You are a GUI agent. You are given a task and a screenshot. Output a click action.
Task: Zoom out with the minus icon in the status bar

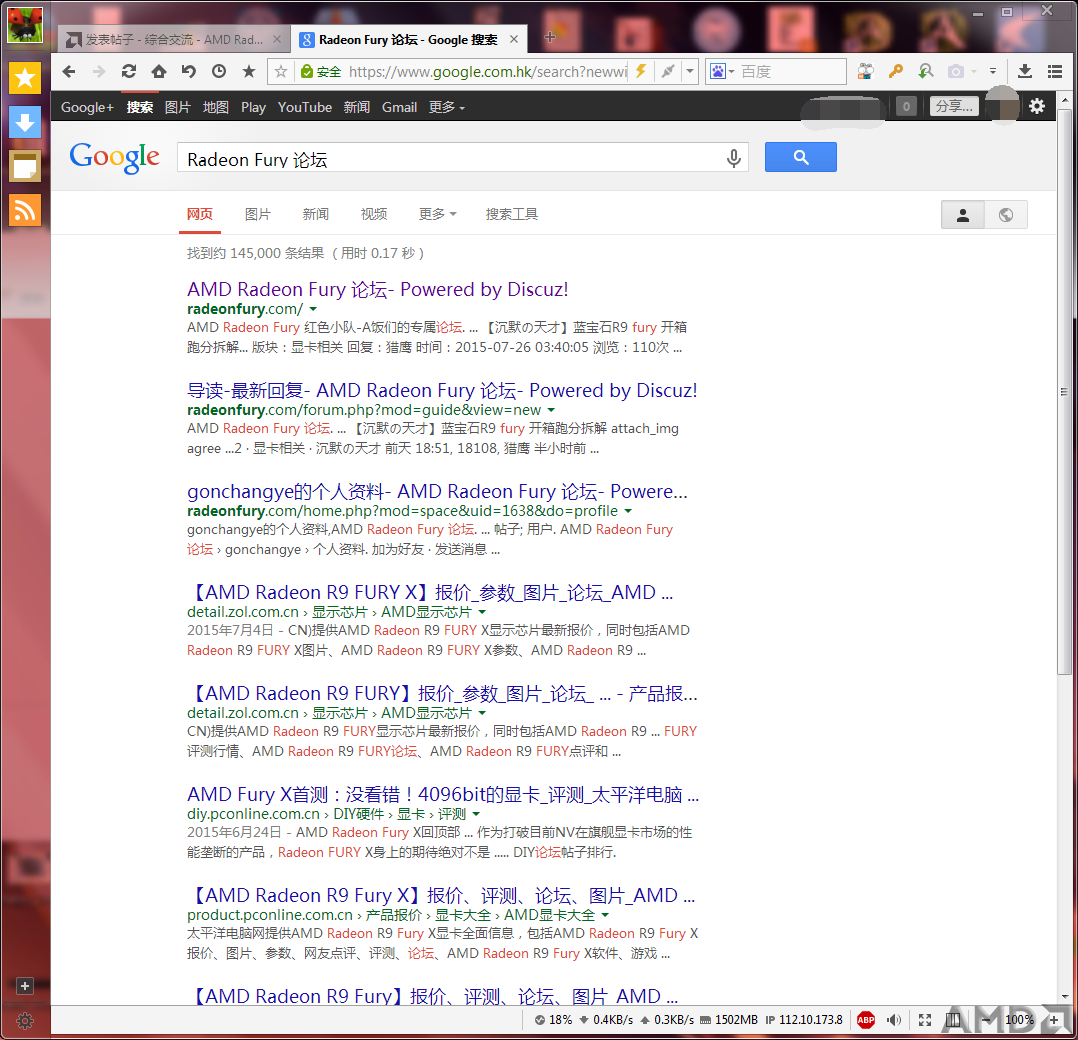pyautogui.click(x=988, y=1020)
